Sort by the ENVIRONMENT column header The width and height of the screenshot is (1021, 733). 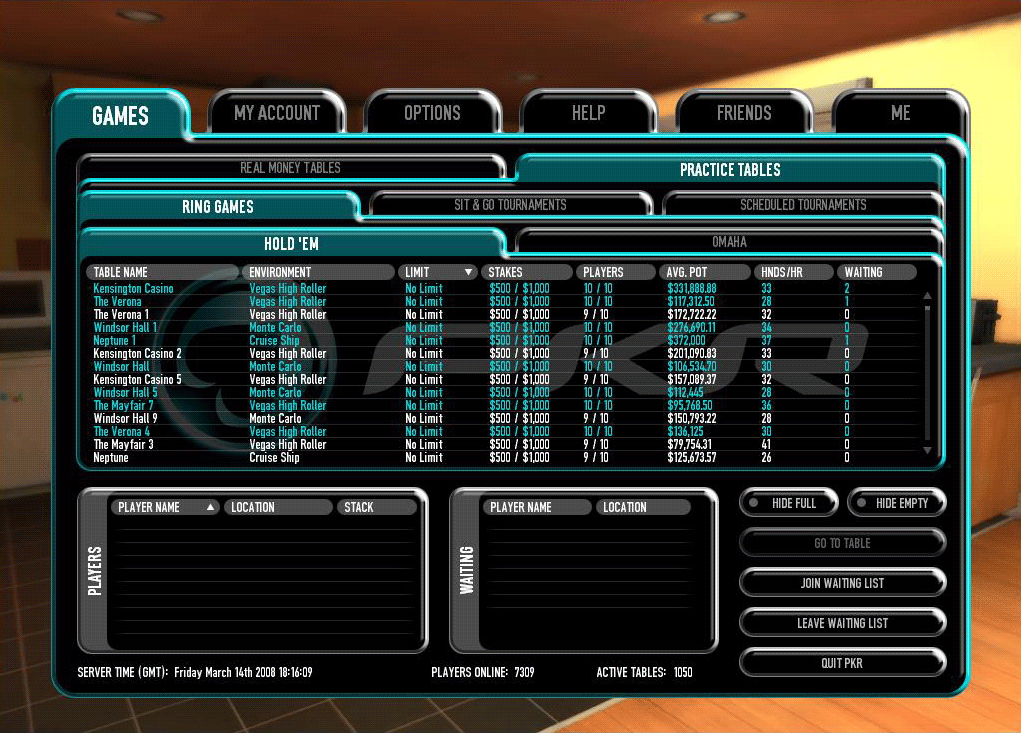click(318, 272)
